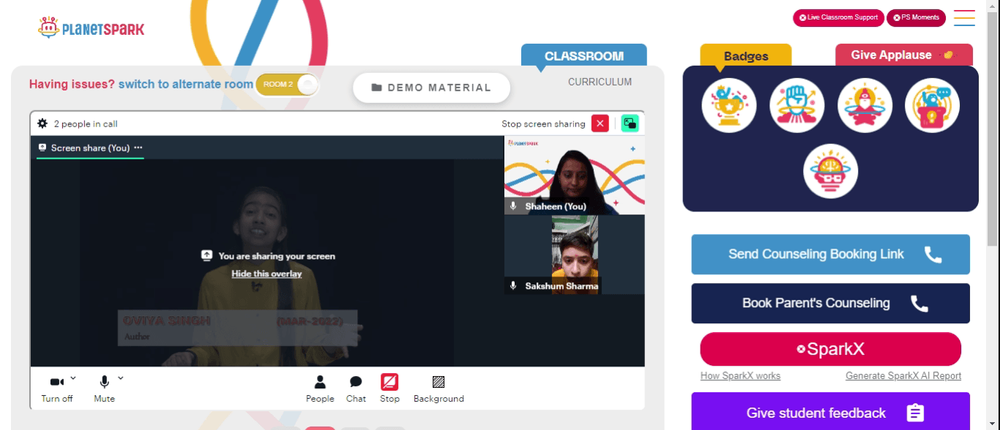Viewport: 1000px width, 430px height.
Task: Open the Badges tab
Action: 746,56
